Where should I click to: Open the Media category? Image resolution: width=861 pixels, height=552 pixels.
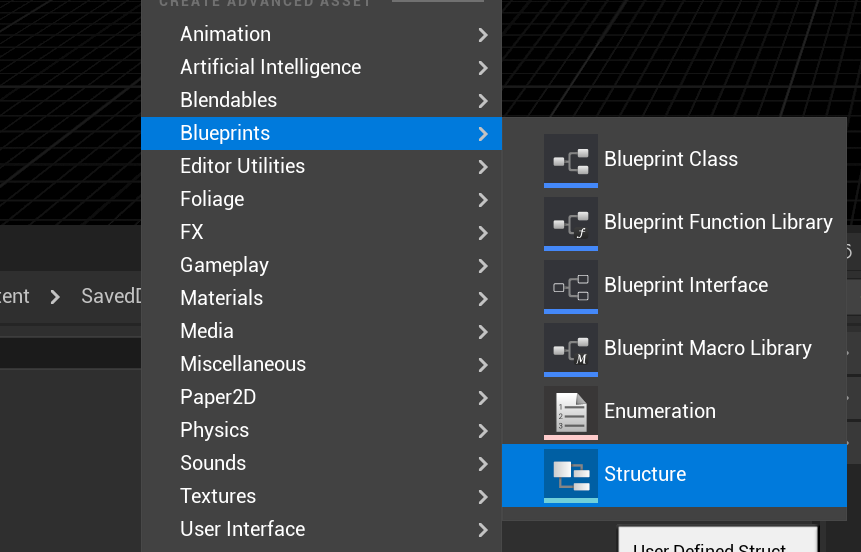[321, 331]
